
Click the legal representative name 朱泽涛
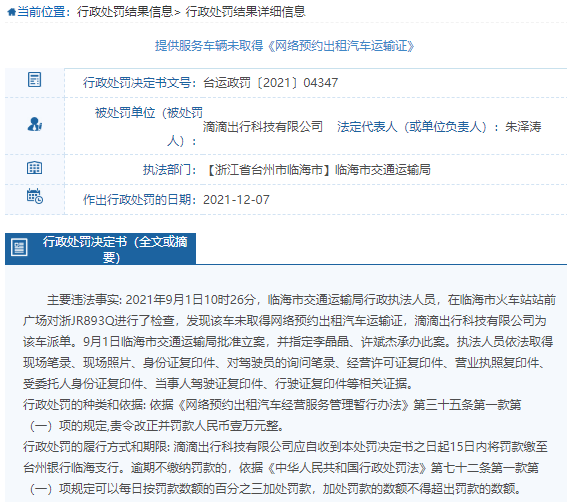pos(523,127)
